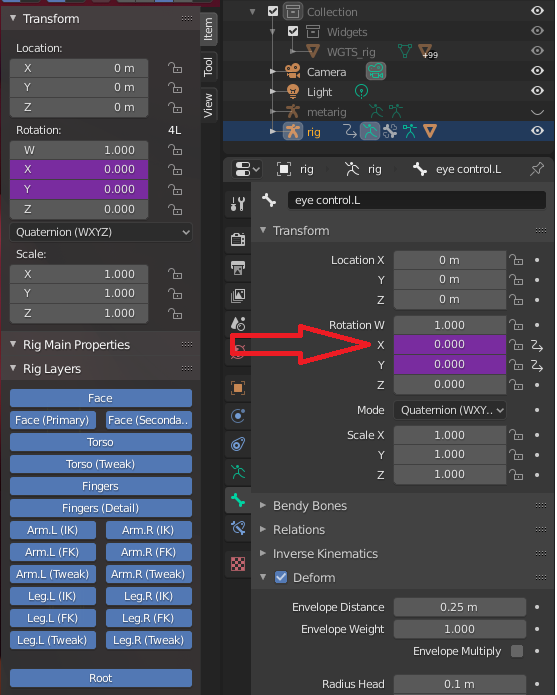The height and width of the screenshot is (695, 557).
Task: Collapse the sidebar Transform panel
Action: coord(13,18)
